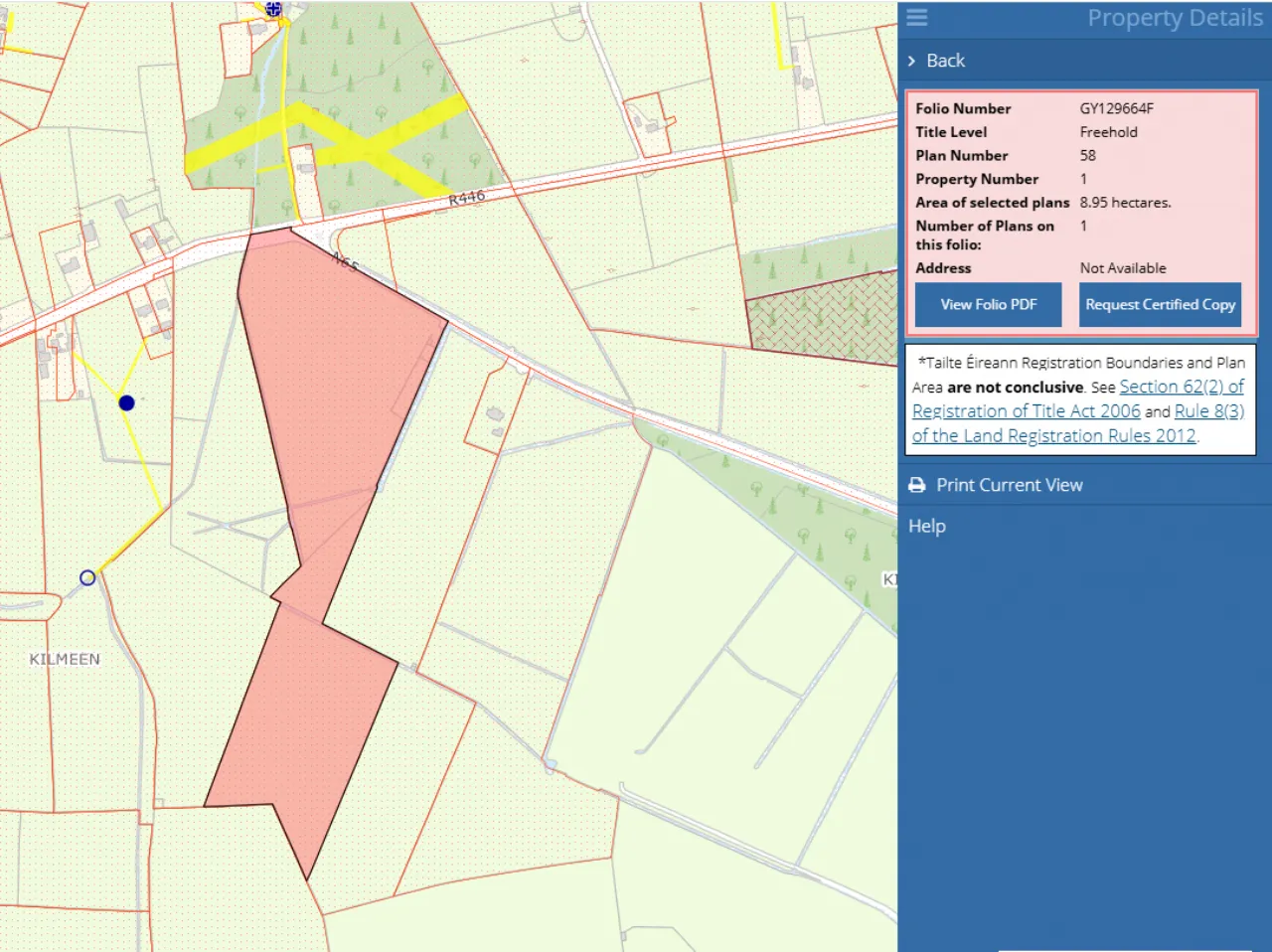This screenshot has height=952, width=1272.
Task: Click the View Folio PDF button
Action: (x=988, y=305)
